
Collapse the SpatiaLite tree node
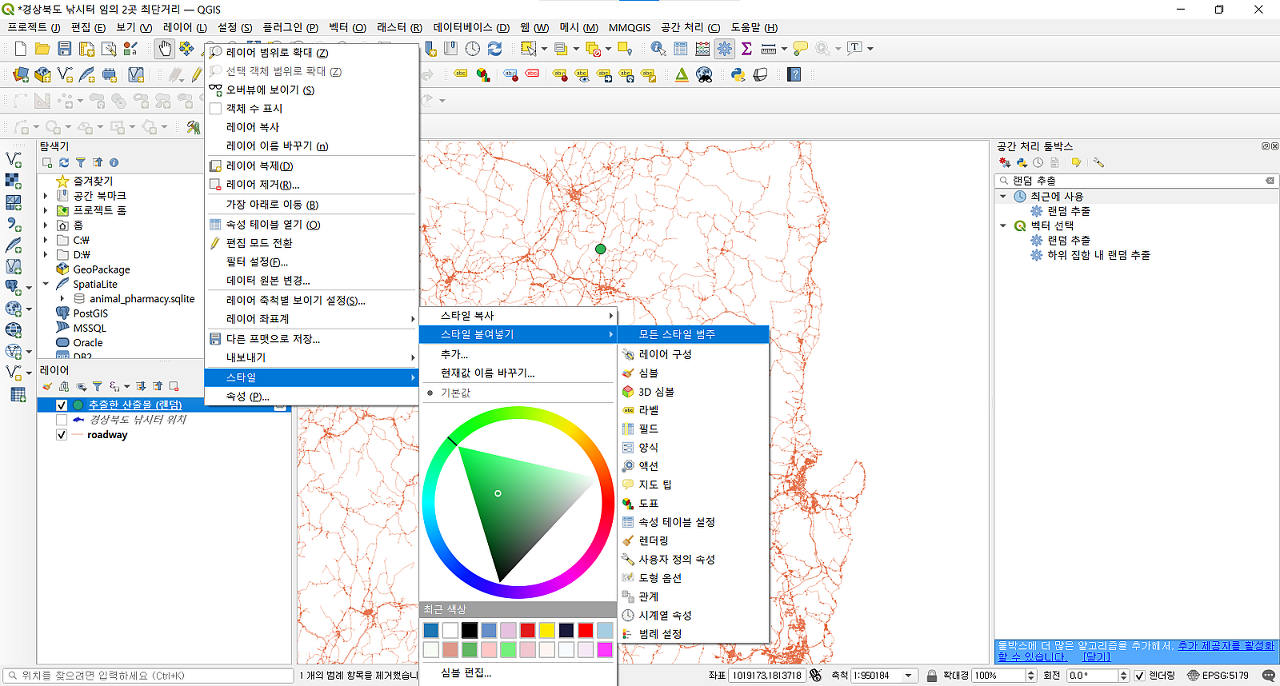(45, 284)
